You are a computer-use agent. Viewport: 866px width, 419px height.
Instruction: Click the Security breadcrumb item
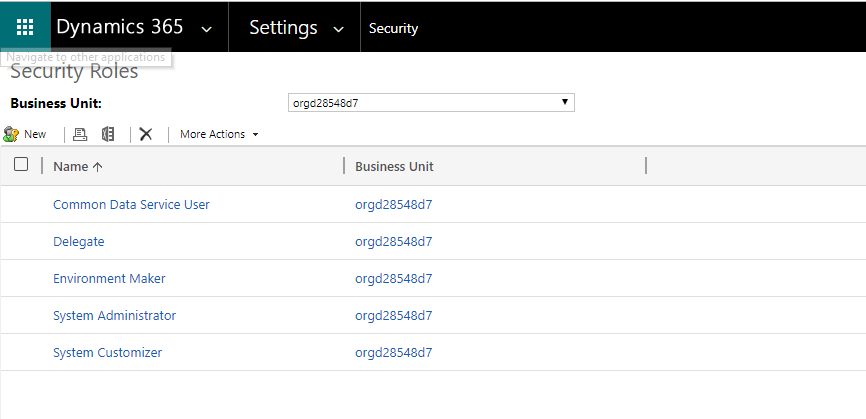click(x=393, y=29)
